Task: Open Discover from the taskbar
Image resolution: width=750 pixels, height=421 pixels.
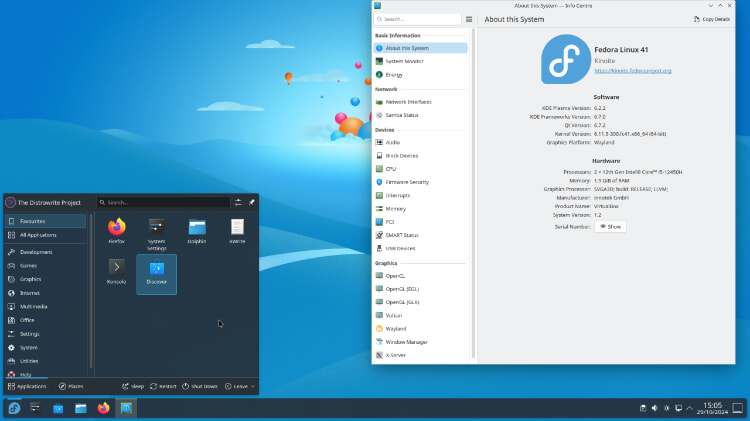Action: (x=58, y=408)
